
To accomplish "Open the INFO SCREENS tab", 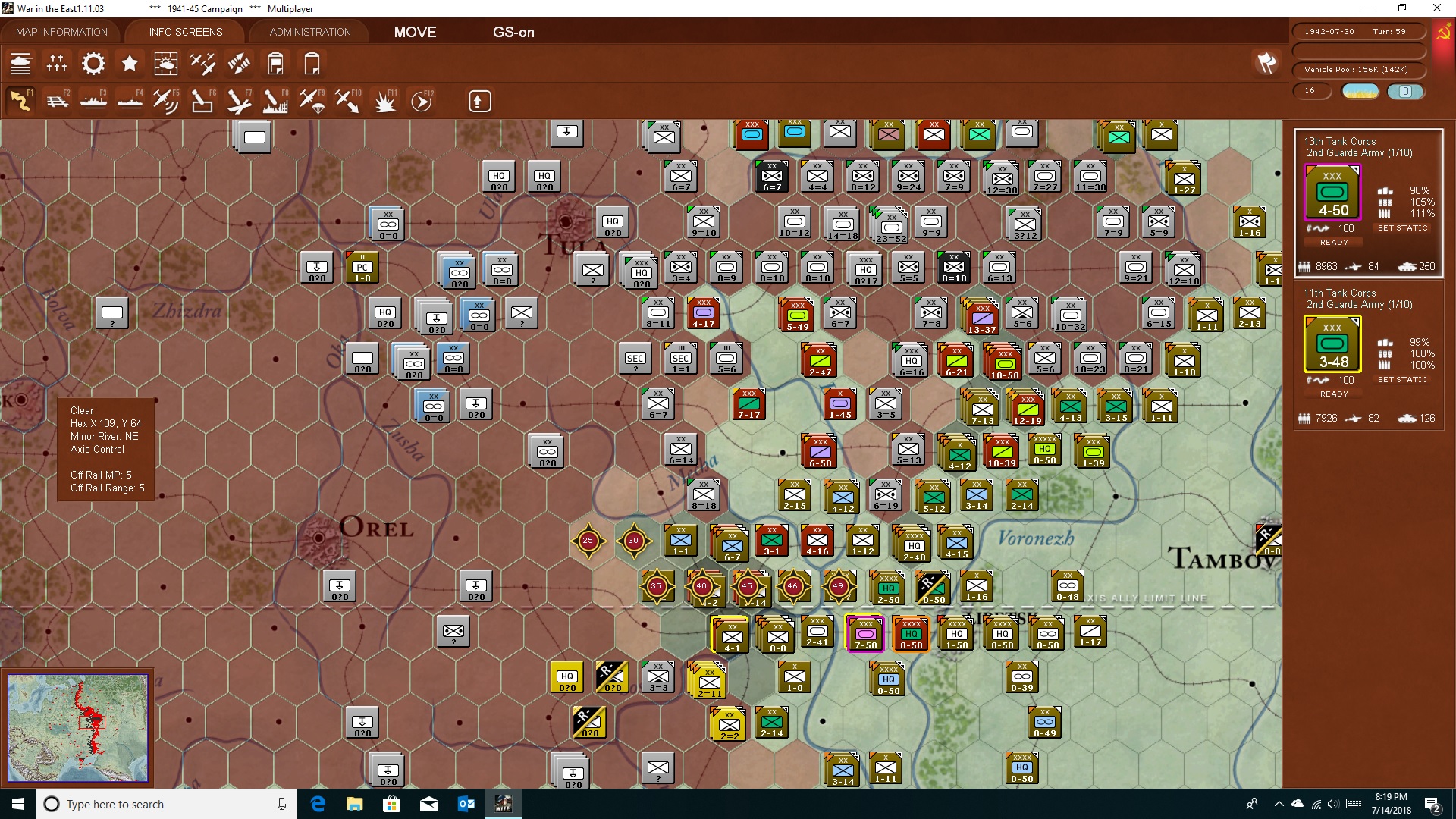I will 186,32.
